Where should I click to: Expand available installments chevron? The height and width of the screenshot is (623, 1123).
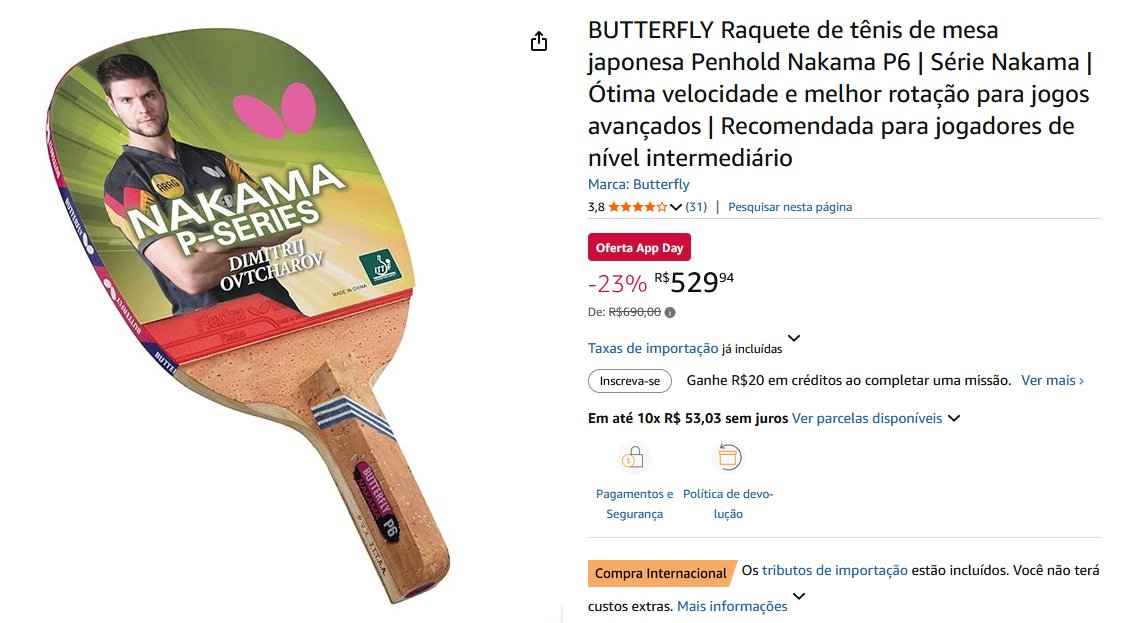click(954, 418)
